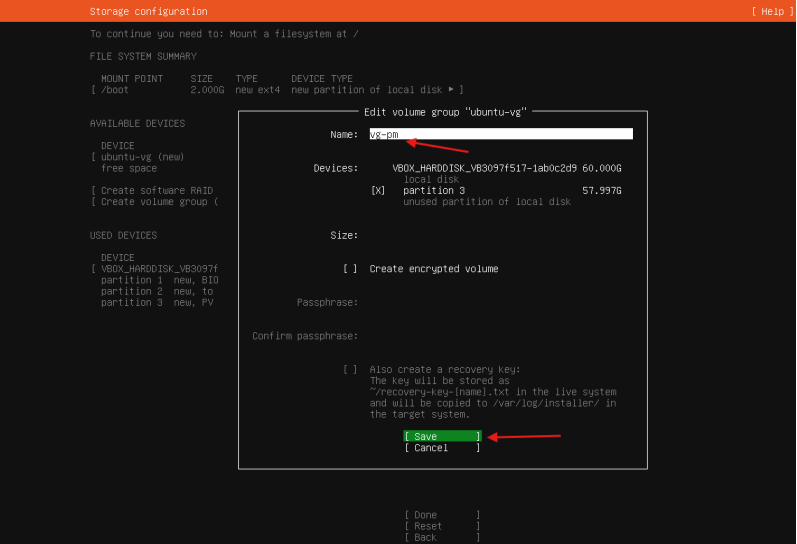
Task: Uncheck the partition 3 device checkbox
Action: click(x=378, y=190)
